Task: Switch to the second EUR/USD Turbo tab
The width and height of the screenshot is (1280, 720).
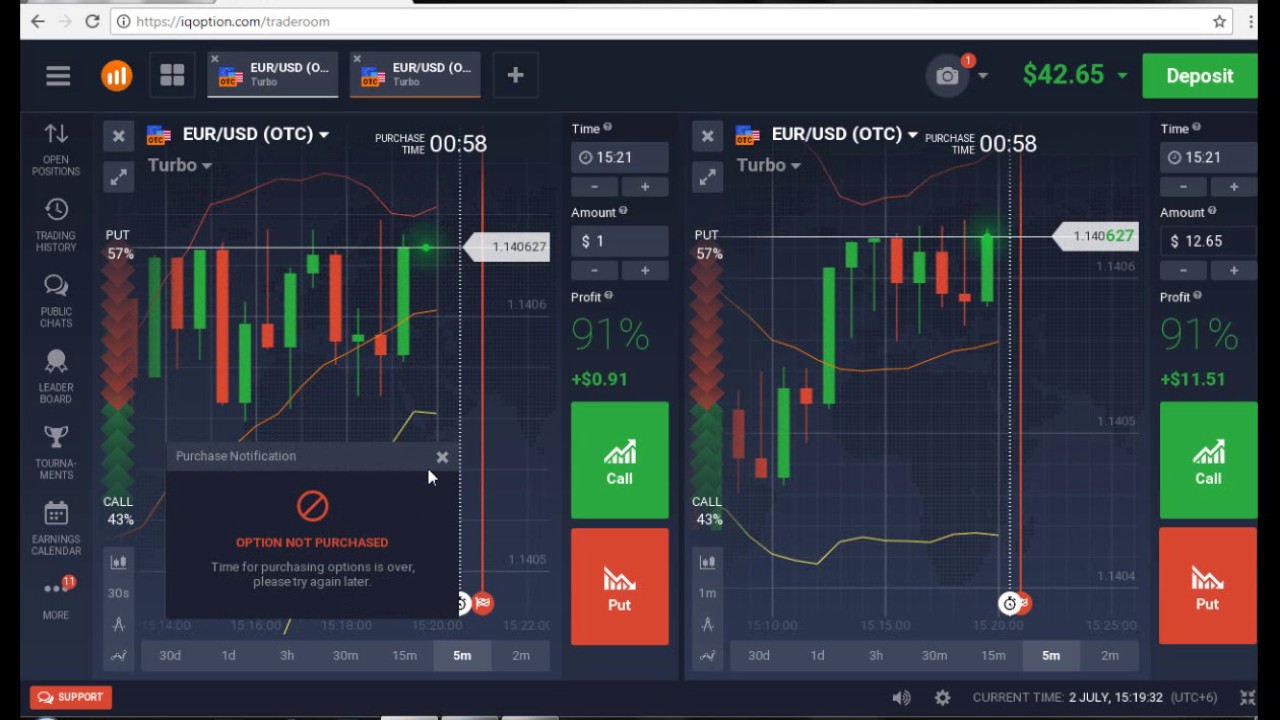Action: [x=415, y=75]
